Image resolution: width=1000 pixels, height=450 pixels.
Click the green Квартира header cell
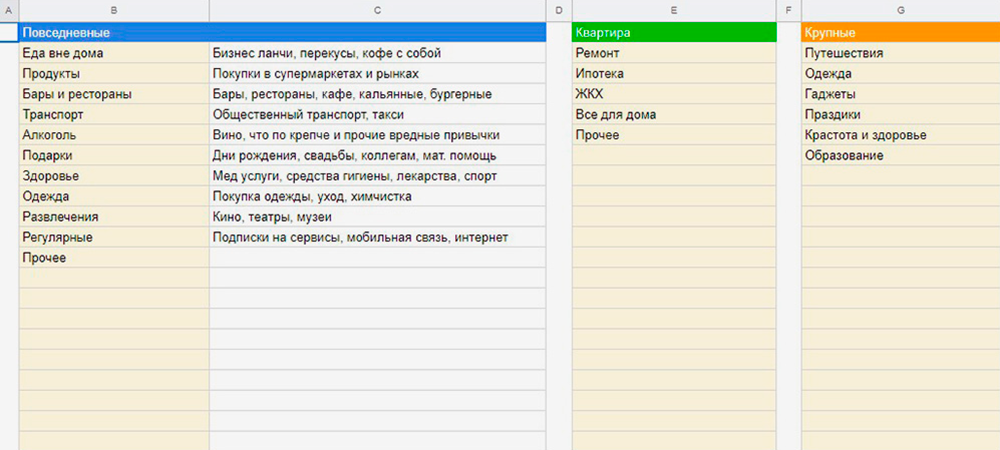[674, 33]
